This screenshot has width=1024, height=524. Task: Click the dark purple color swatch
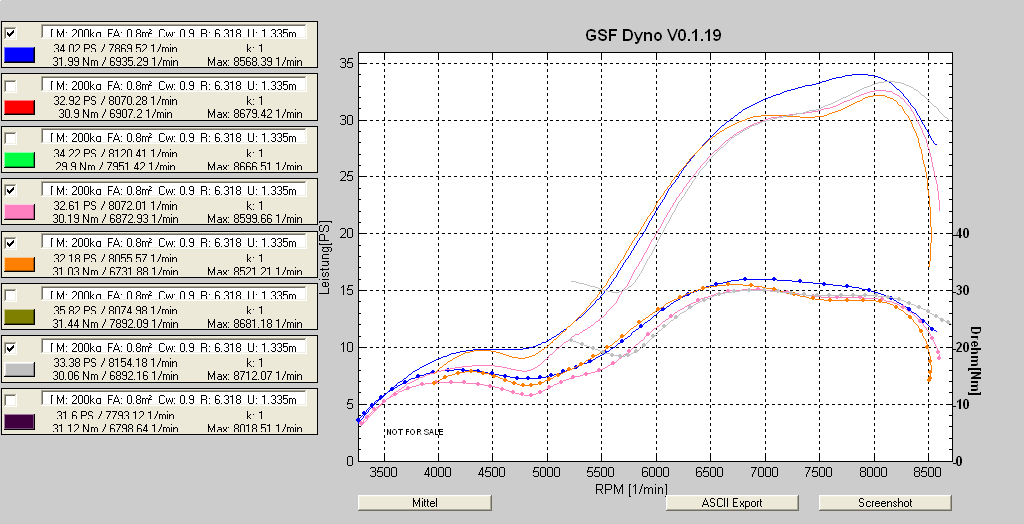[20, 421]
